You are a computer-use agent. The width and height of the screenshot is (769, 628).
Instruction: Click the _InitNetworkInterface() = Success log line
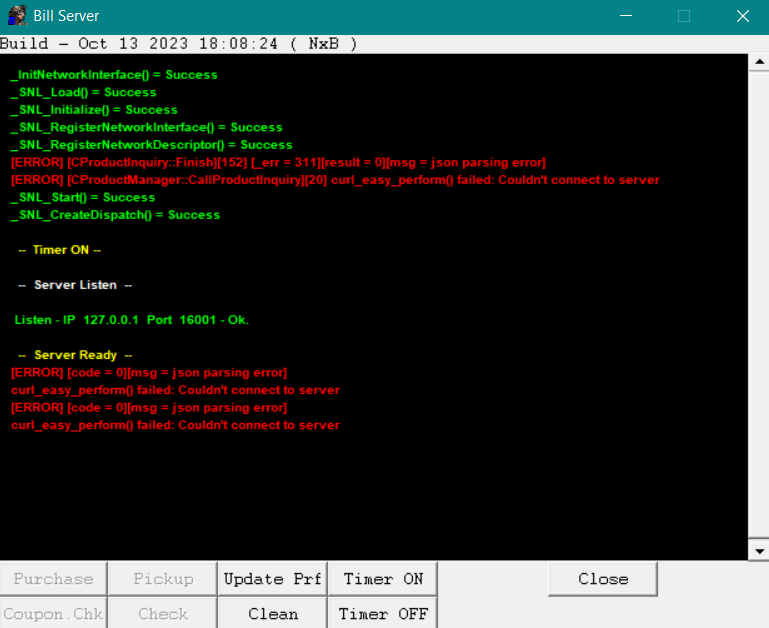click(114, 75)
